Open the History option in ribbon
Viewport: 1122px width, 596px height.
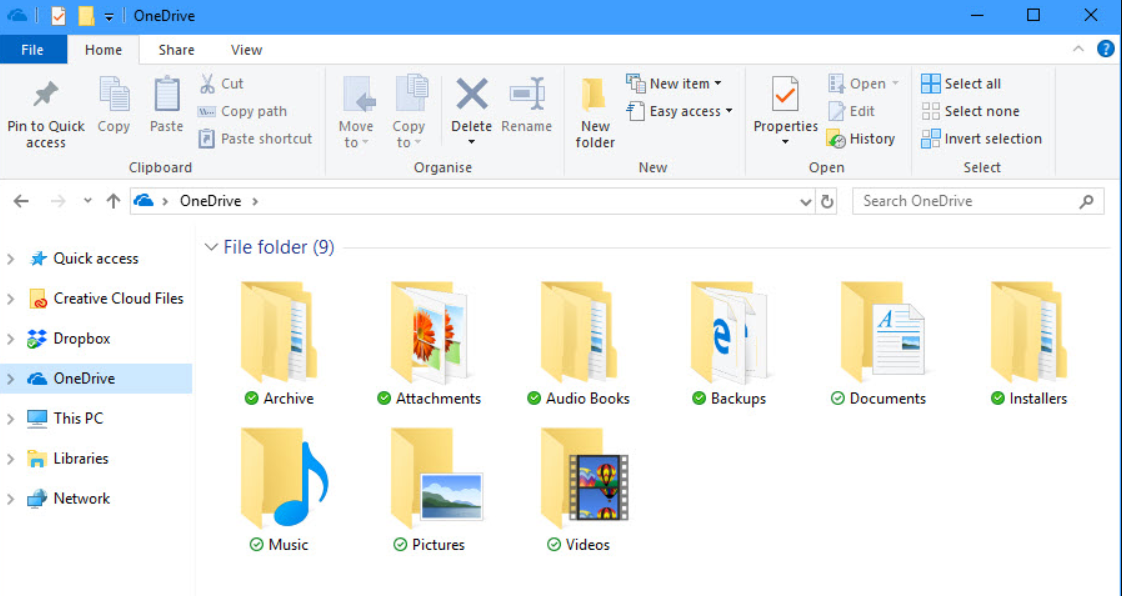tap(861, 139)
